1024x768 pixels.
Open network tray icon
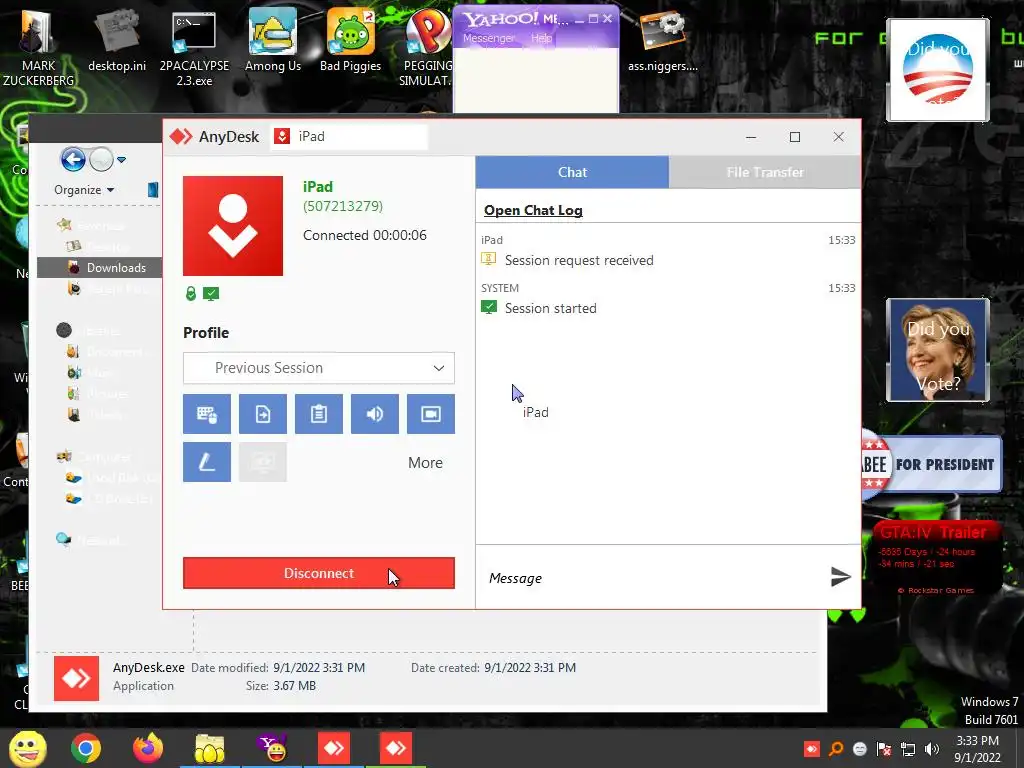point(908,749)
